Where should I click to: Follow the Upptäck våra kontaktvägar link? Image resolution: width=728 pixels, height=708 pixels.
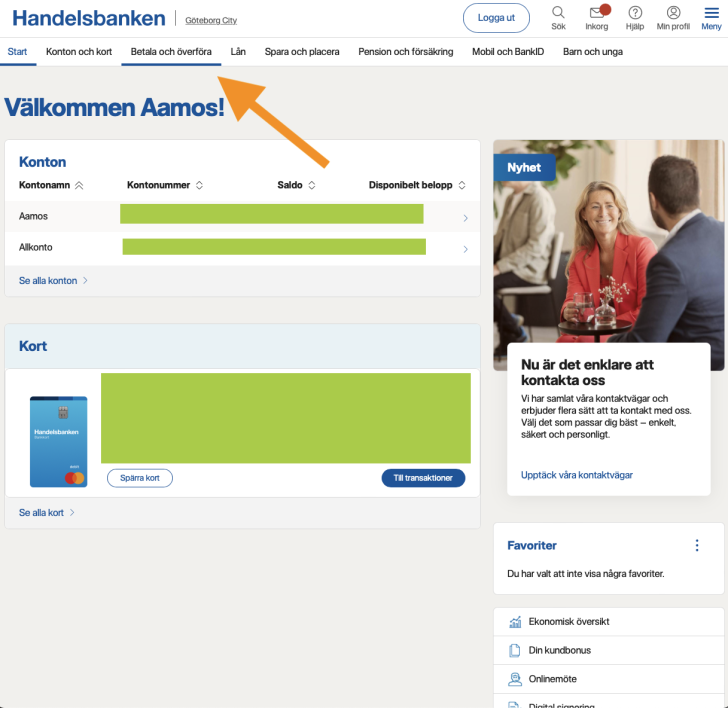[577, 475]
